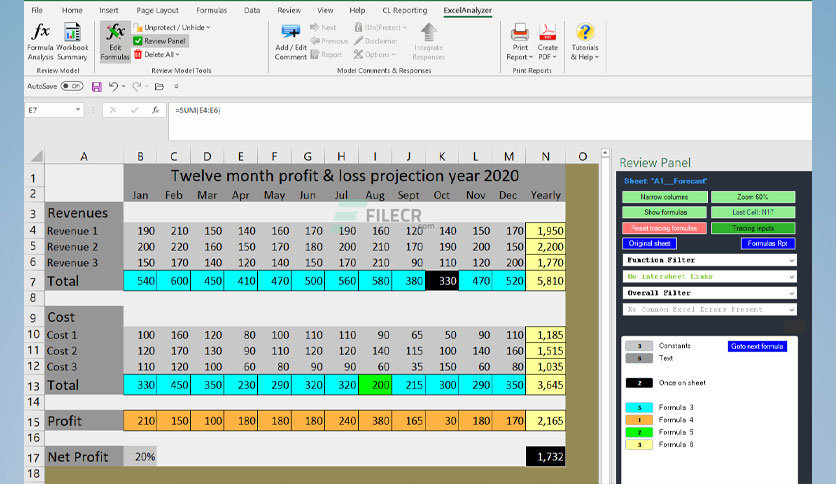Open Tutorials & Help
This screenshot has height=484, width=836.
click(x=585, y=42)
